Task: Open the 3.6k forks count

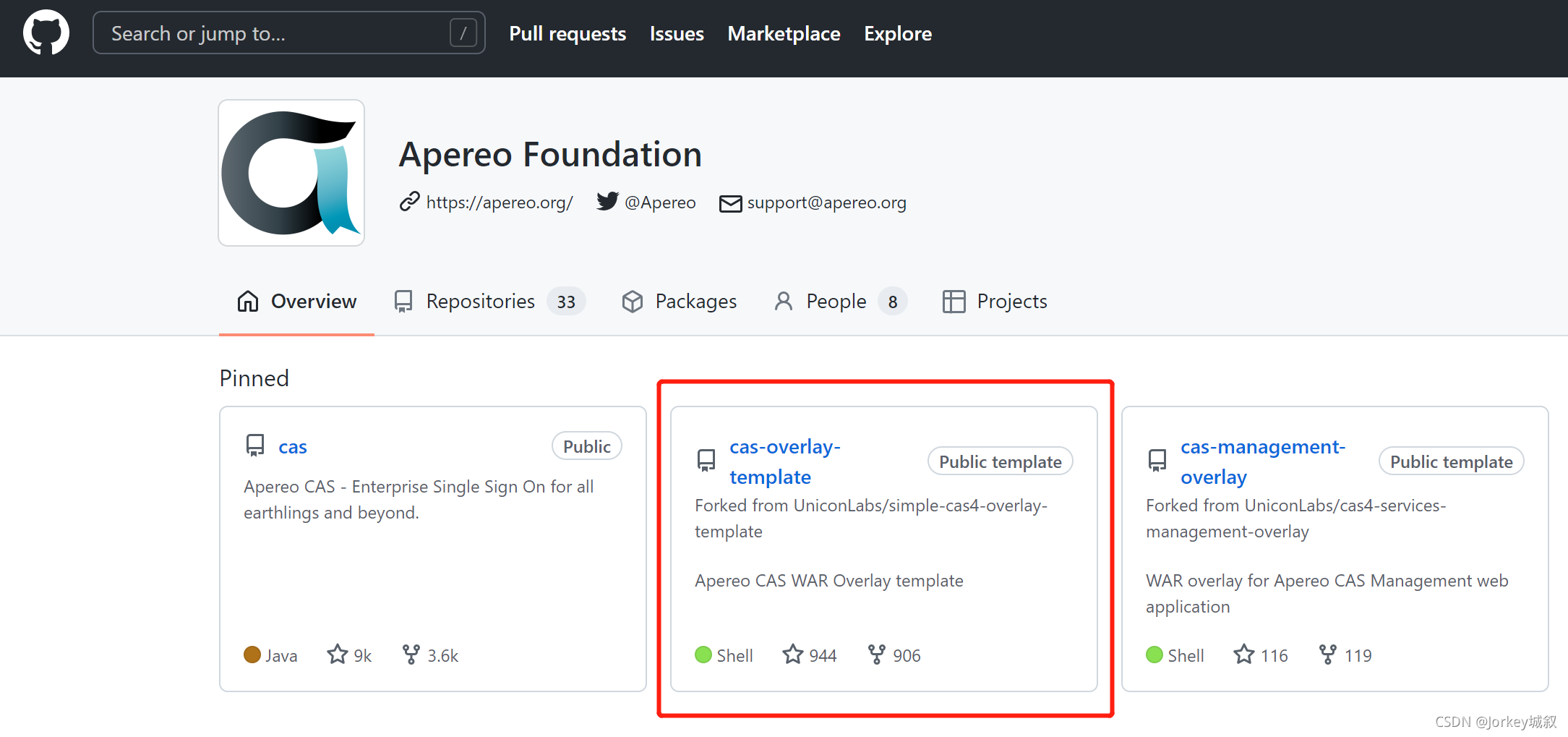Action: (x=443, y=656)
